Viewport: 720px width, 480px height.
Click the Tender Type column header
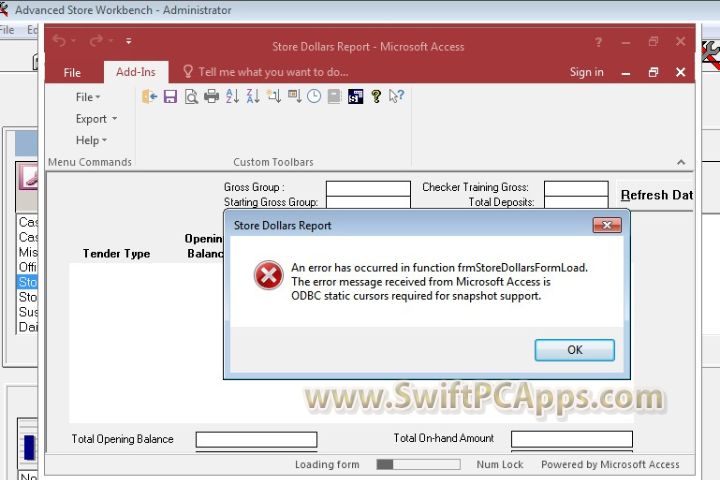[x=117, y=254]
